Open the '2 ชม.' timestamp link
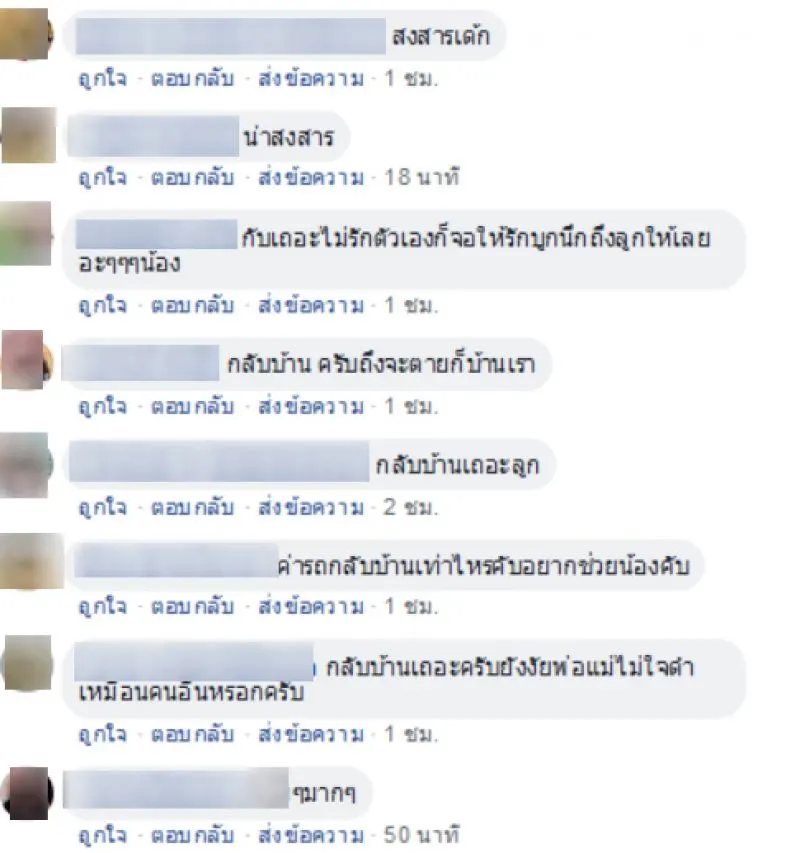 411,508
